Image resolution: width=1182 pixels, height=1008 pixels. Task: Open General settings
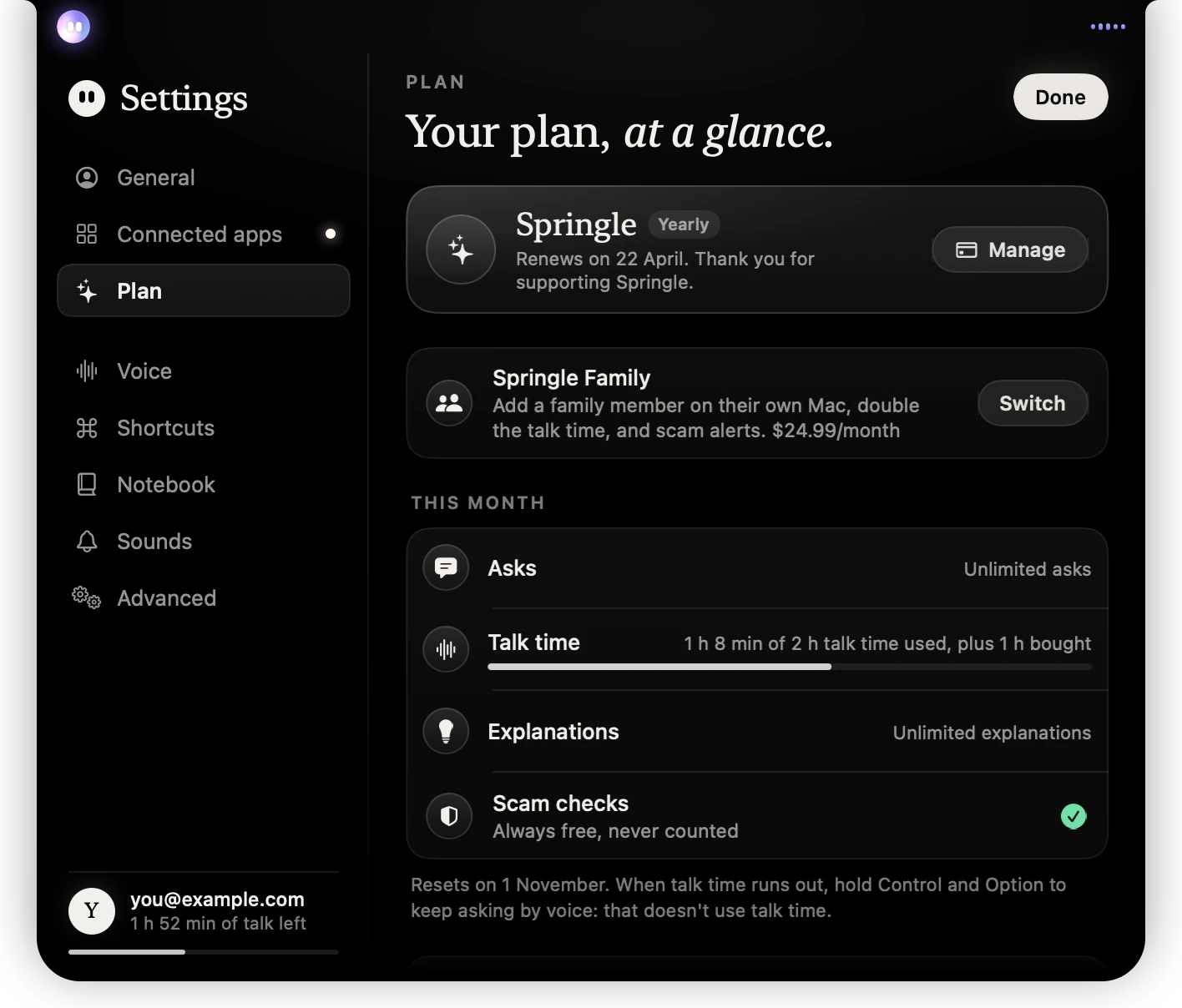(204, 178)
